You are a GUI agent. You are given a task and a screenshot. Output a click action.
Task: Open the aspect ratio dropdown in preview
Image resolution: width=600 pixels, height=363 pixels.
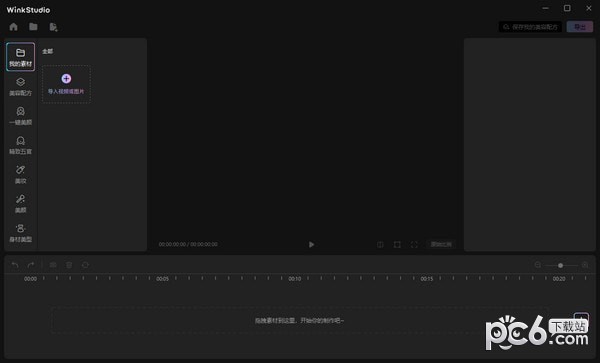(441, 244)
